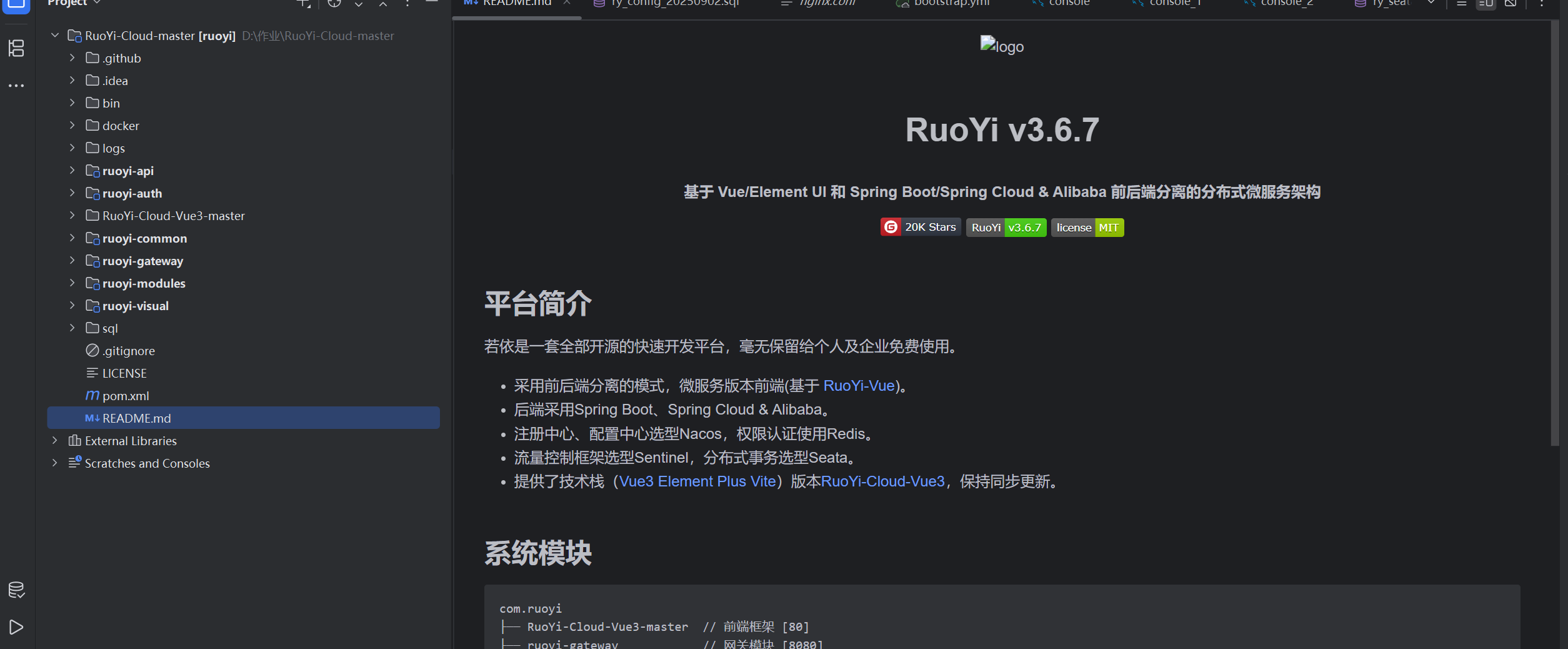
Task: Open the Project view dropdown
Action: point(74,3)
